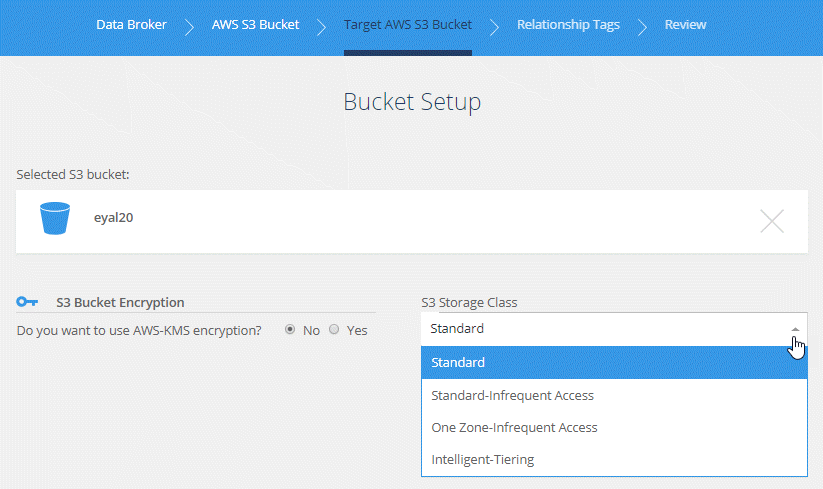
Task: Click chevron after Data Broker step
Action: click(189, 26)
